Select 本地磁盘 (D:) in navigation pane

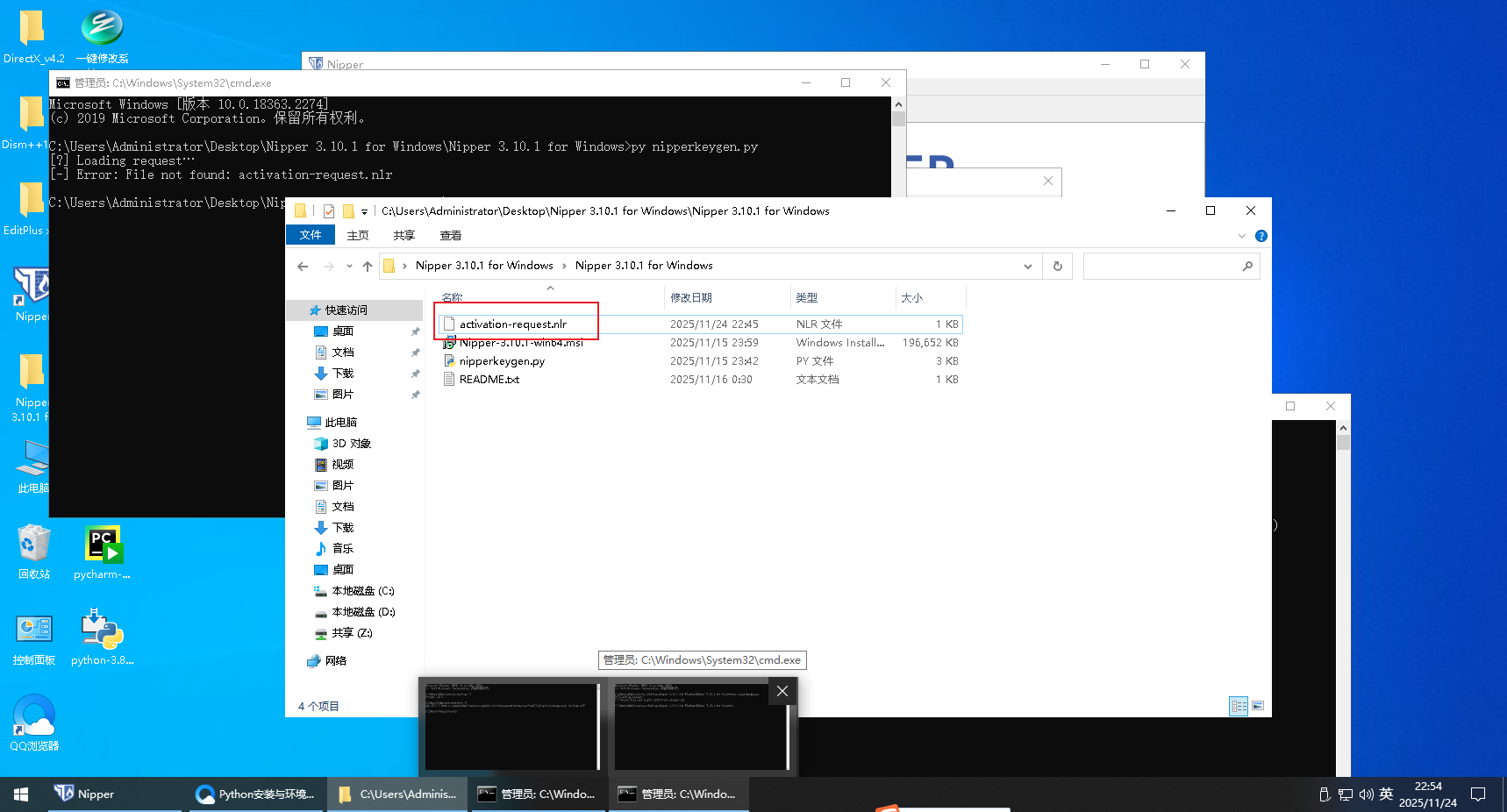tap(363, 612)
